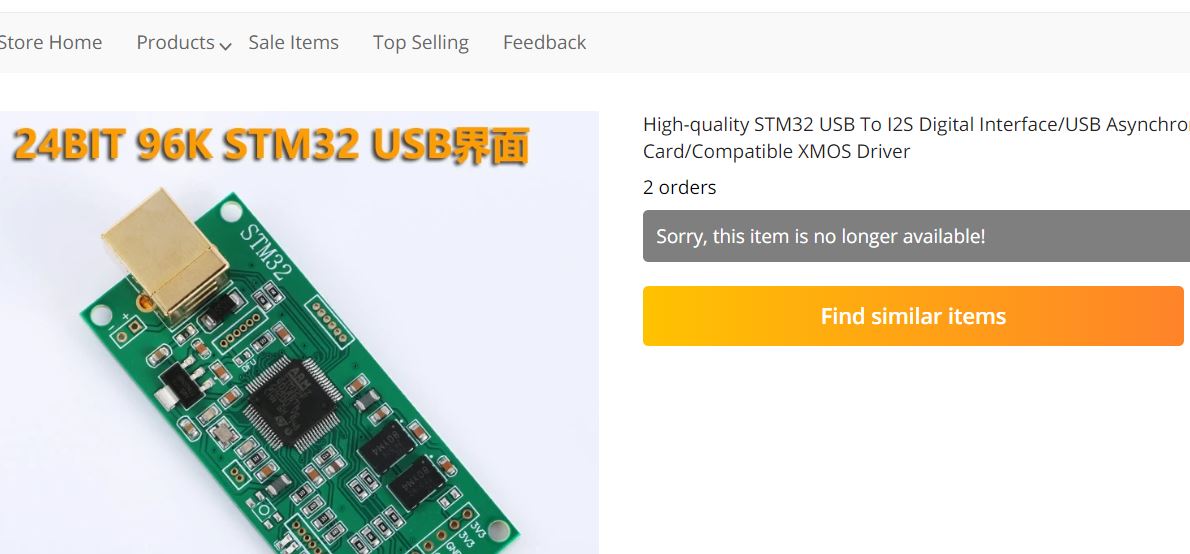Click the '2 orders' text
This screenshot has height=554, width=1190.
[x=679, y=187]
